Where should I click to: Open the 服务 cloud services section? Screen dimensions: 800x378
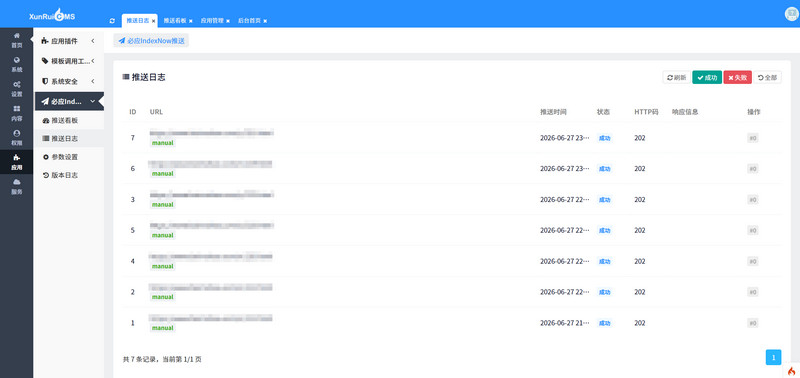[x=17, y=187]
